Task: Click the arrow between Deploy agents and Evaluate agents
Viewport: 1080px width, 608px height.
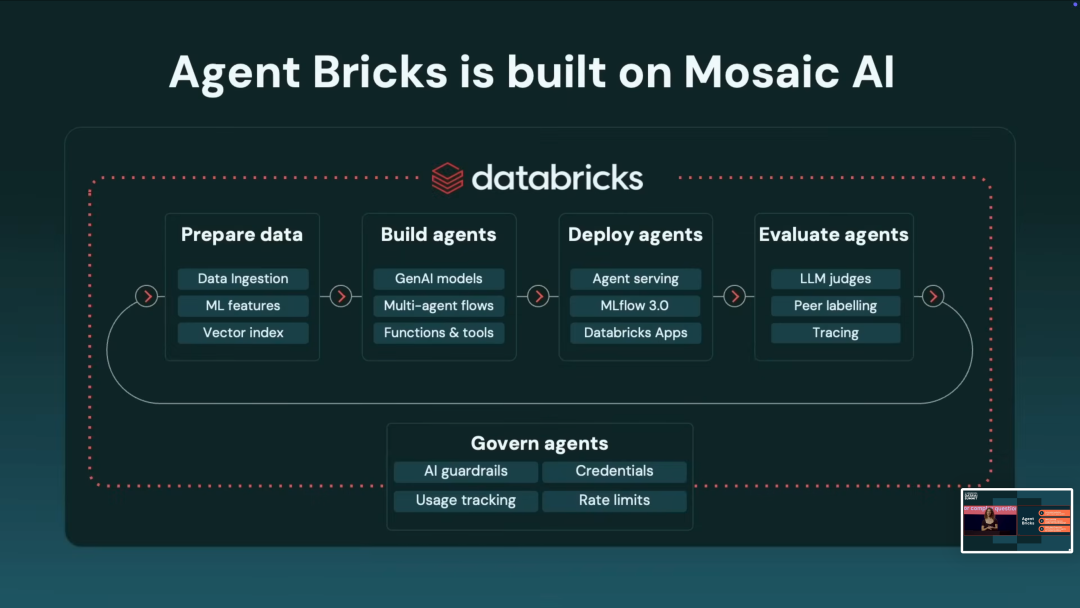Action: [x=734, y=296]
